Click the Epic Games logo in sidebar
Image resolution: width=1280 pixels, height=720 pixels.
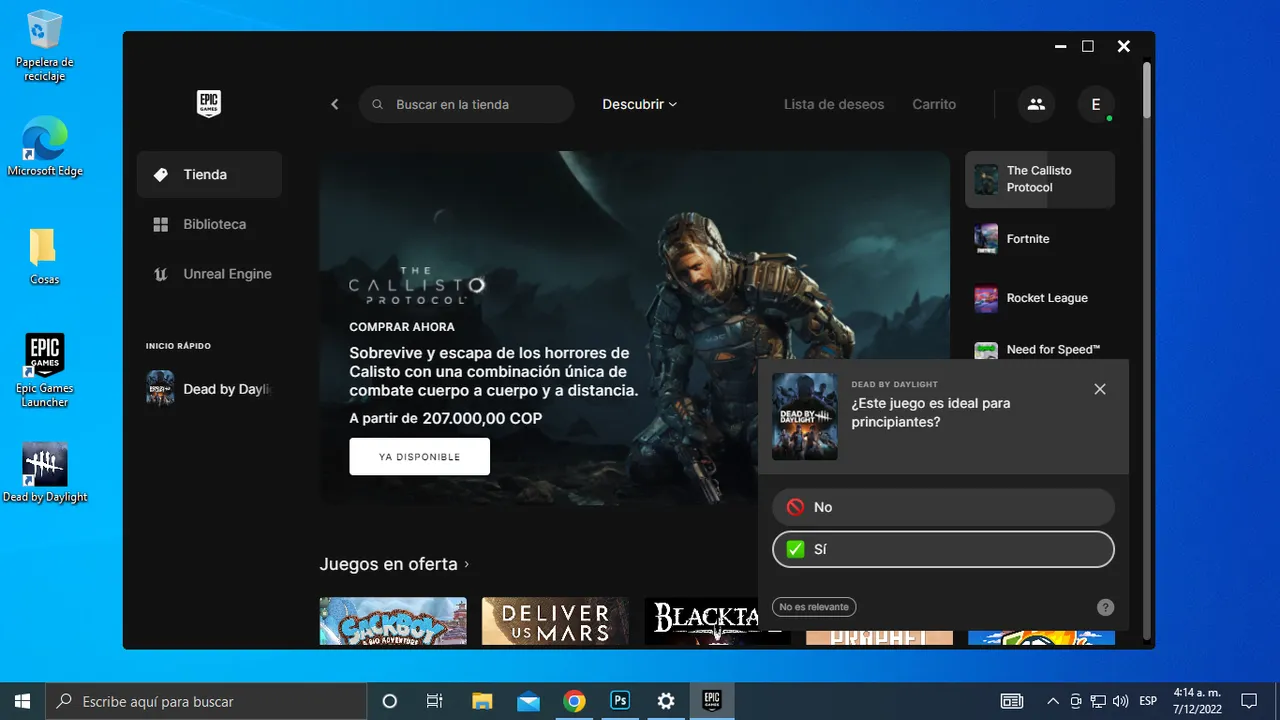[208, 103]
